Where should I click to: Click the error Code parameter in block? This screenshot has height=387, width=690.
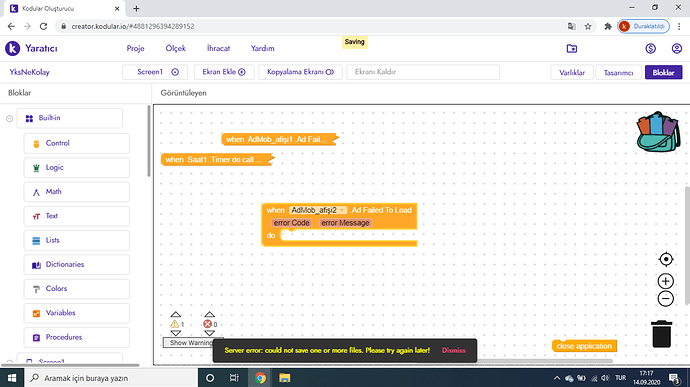tap(291, 223)
